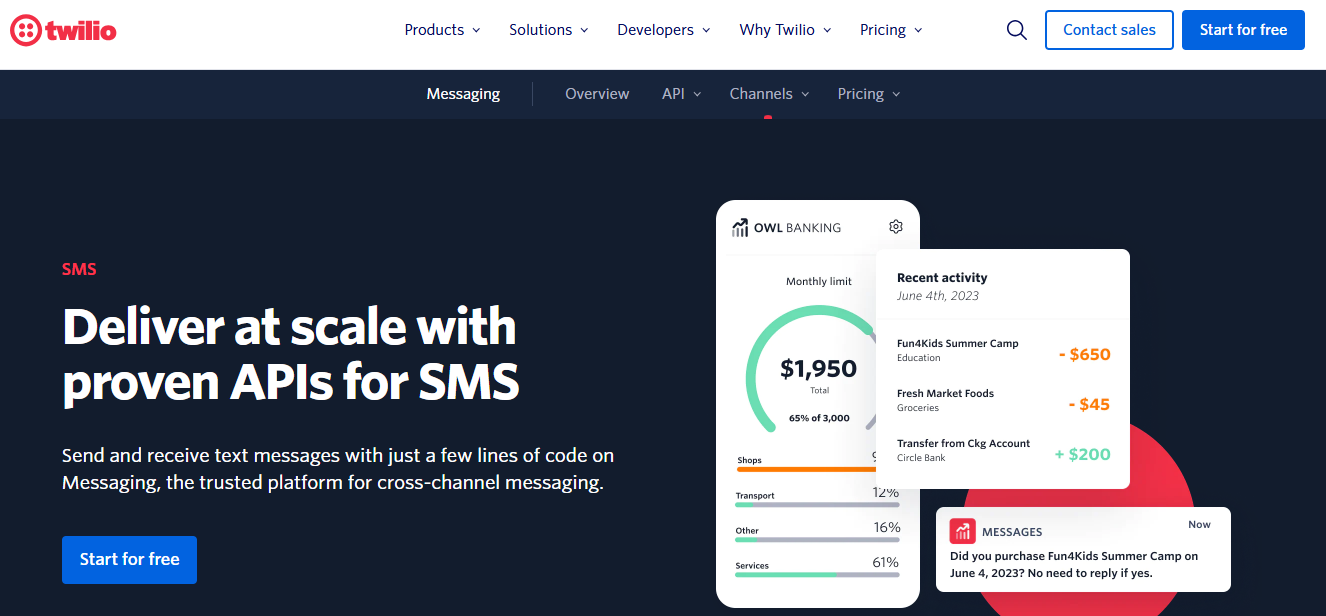Click the hero Start for free button

(129, 559)
